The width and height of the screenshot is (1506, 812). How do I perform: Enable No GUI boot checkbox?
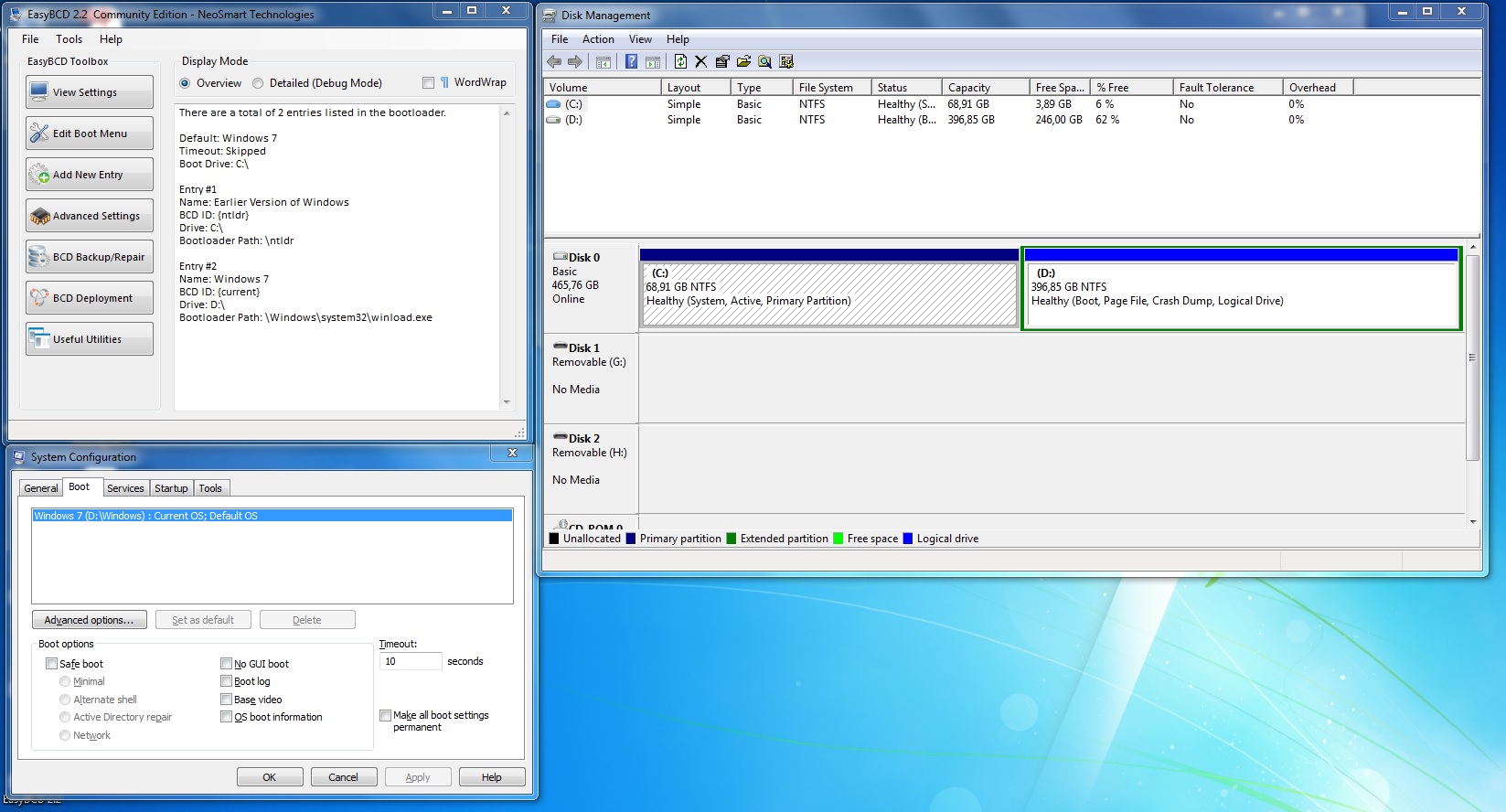pyautogui.click(x=226, y=664)
